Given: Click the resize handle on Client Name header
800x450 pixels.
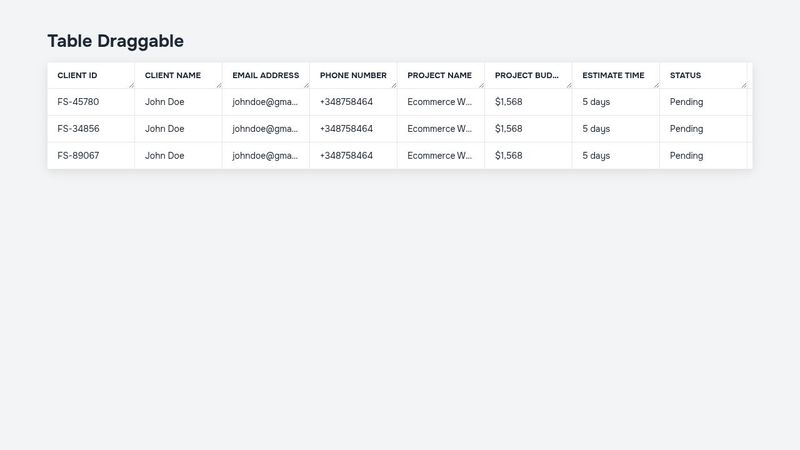Looking at the screenshot, I should (218, 85).
